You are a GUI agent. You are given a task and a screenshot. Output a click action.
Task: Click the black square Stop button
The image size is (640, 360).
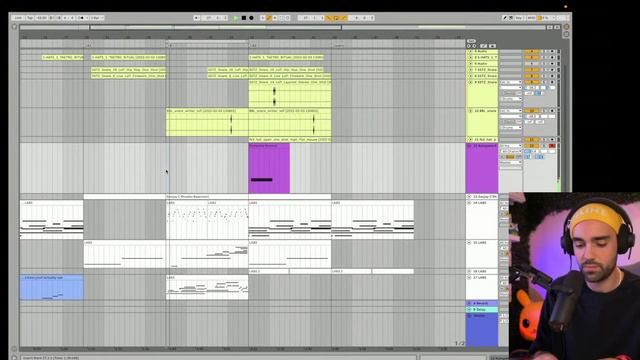pyautogui.click(x=244, y=18)
